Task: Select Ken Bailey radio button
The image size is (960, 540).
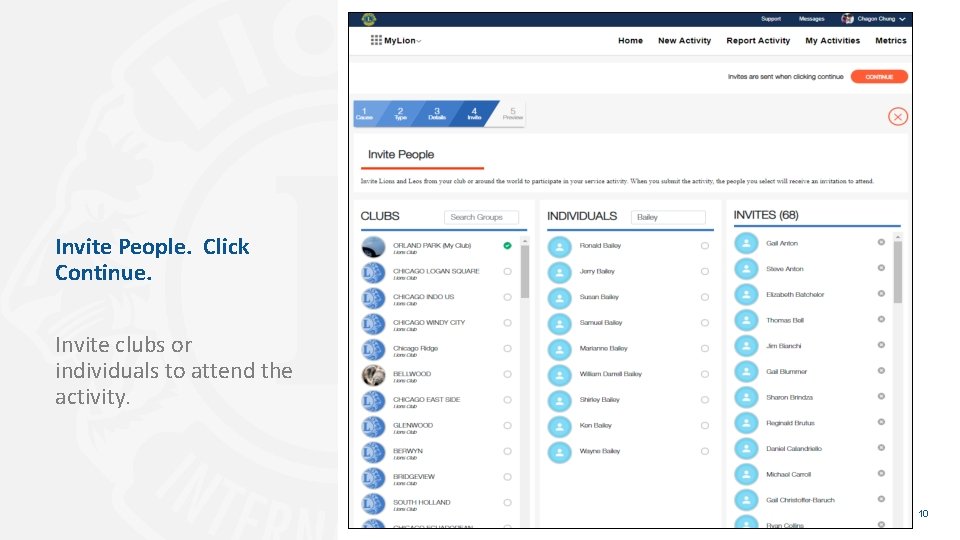Action: [705, 426]
